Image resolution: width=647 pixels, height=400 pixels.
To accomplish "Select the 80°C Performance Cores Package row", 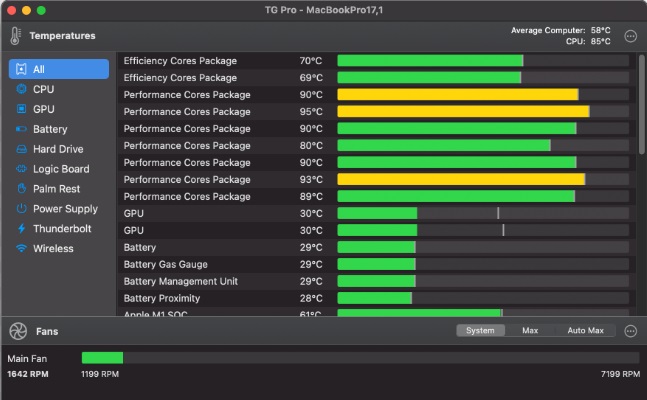I will click(376, 145).
